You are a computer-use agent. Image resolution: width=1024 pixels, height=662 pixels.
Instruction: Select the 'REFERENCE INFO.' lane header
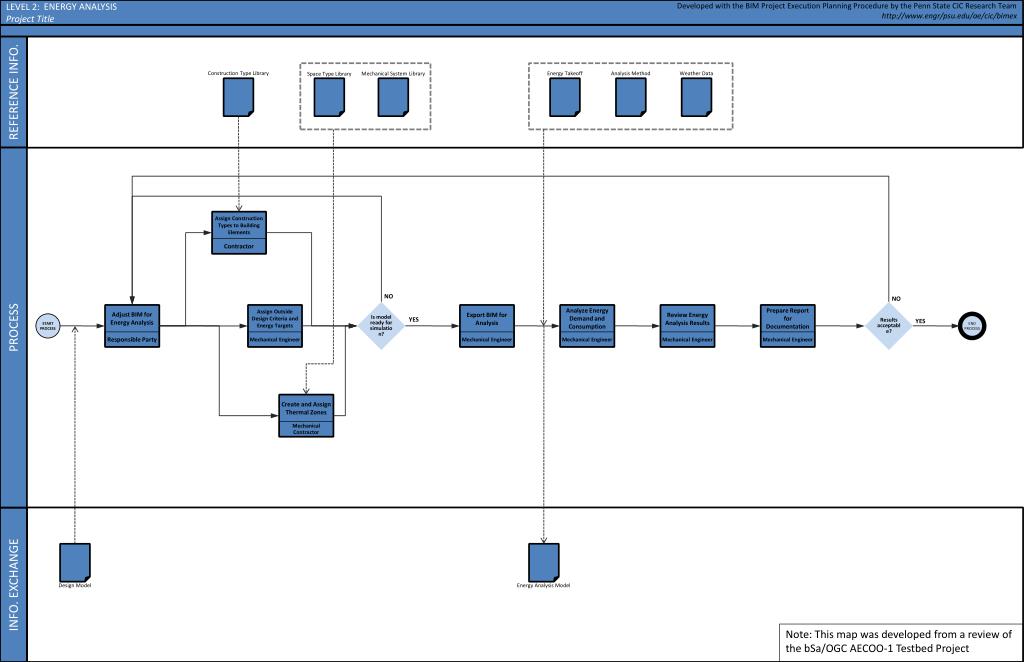coord(14,92)
